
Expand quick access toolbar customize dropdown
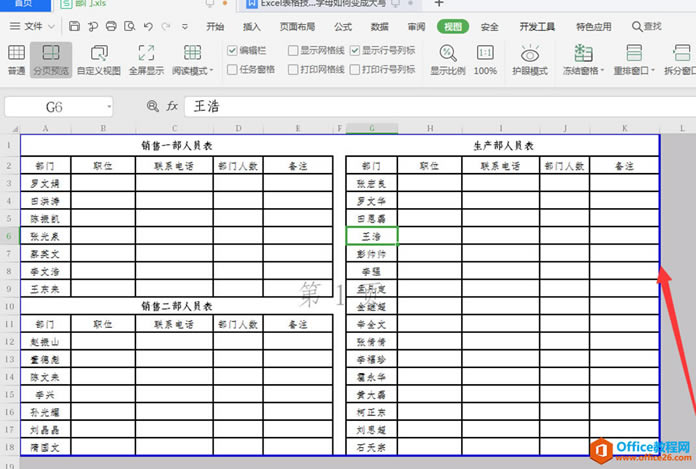[x=185, y=27]
